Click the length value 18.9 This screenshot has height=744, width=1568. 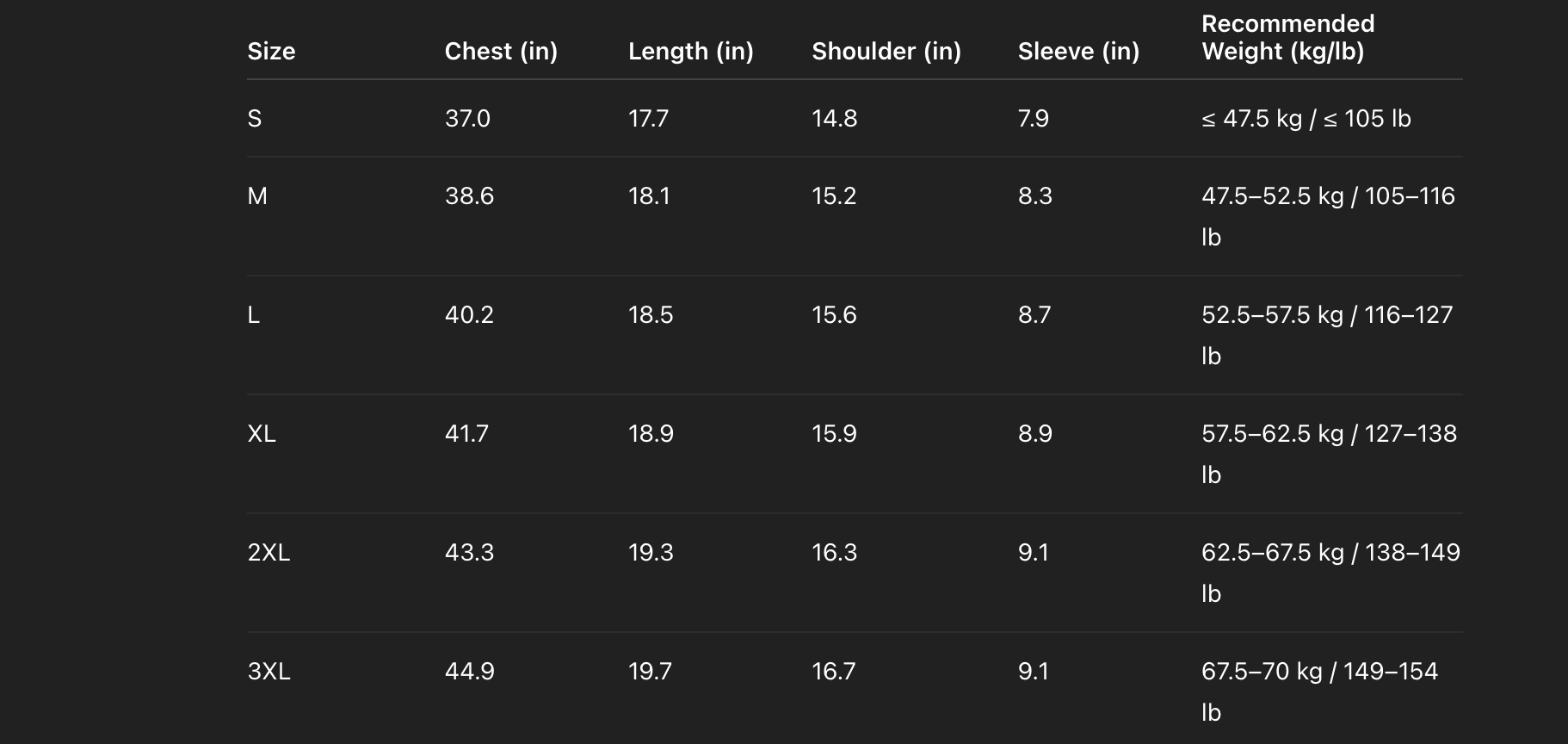651,434
